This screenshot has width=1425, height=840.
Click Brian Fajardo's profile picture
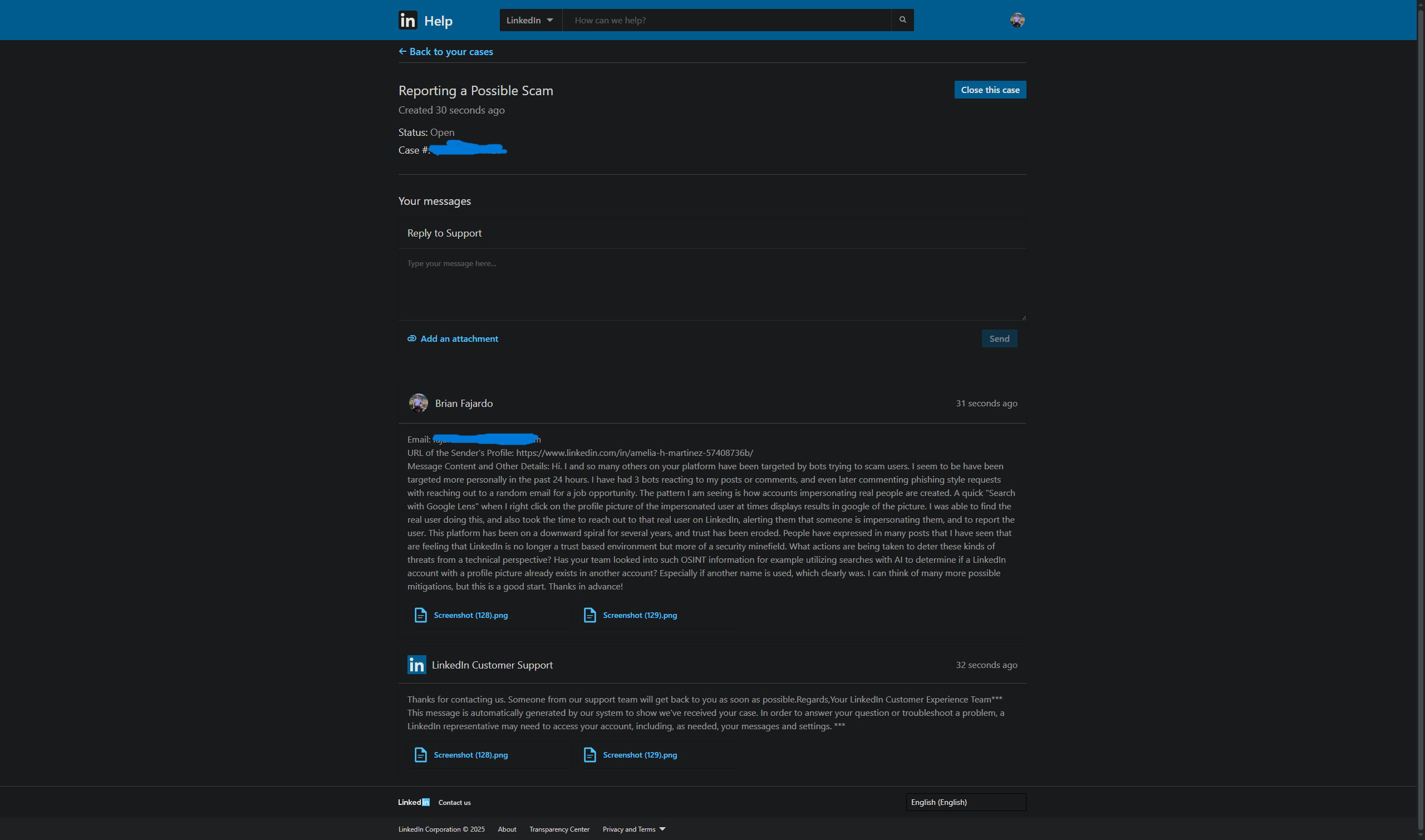(418, 403)
